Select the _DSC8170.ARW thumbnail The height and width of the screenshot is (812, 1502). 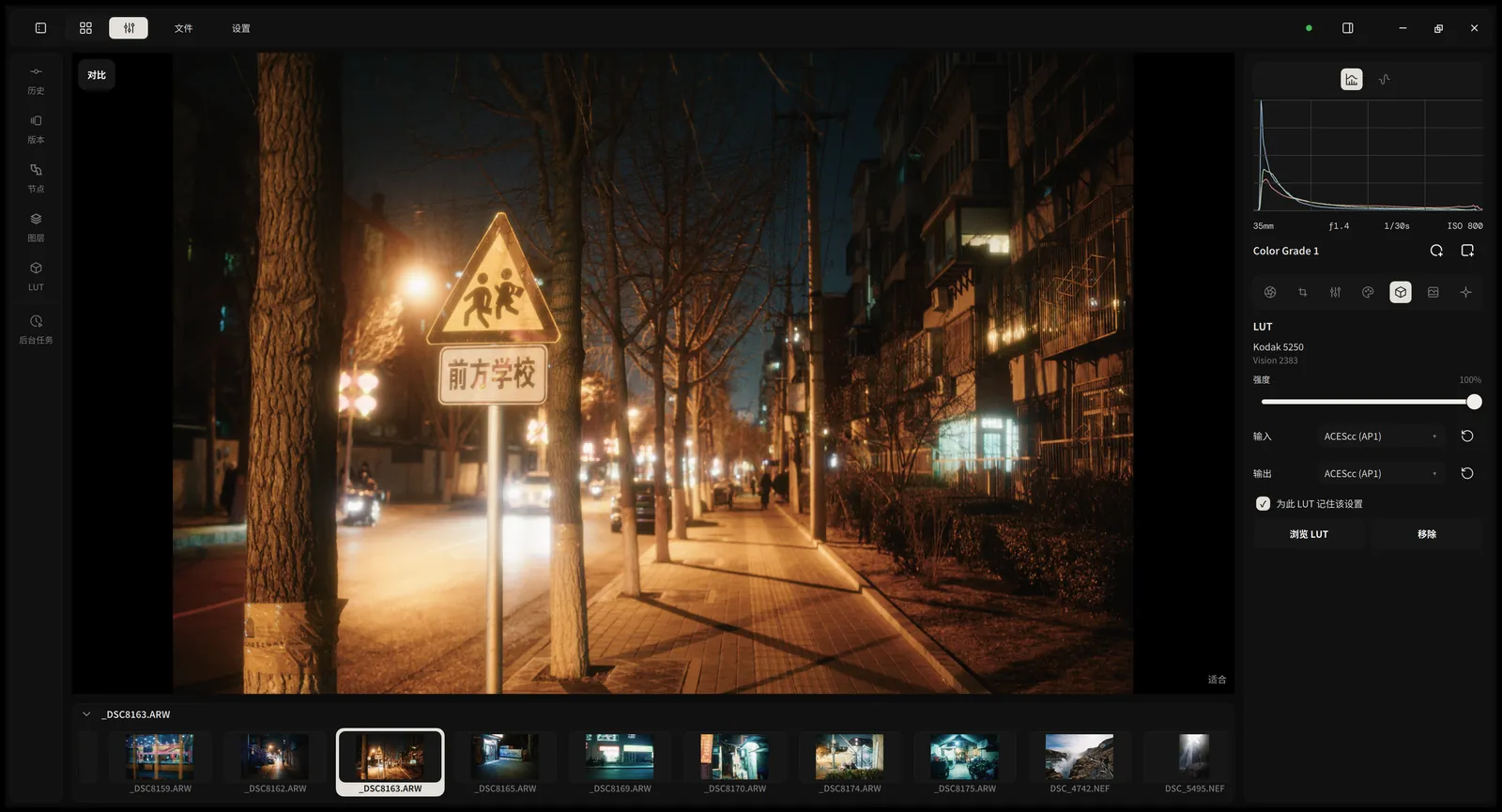(735, 763)
